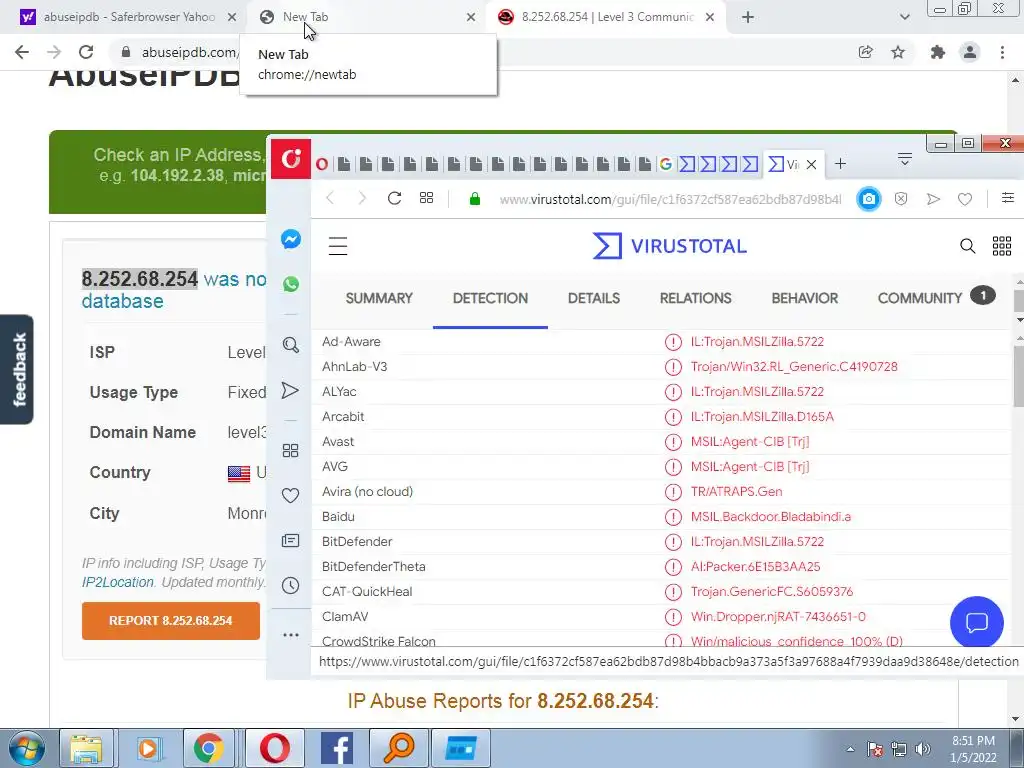Open Chrome from the taskbar

tap(208, 748)
